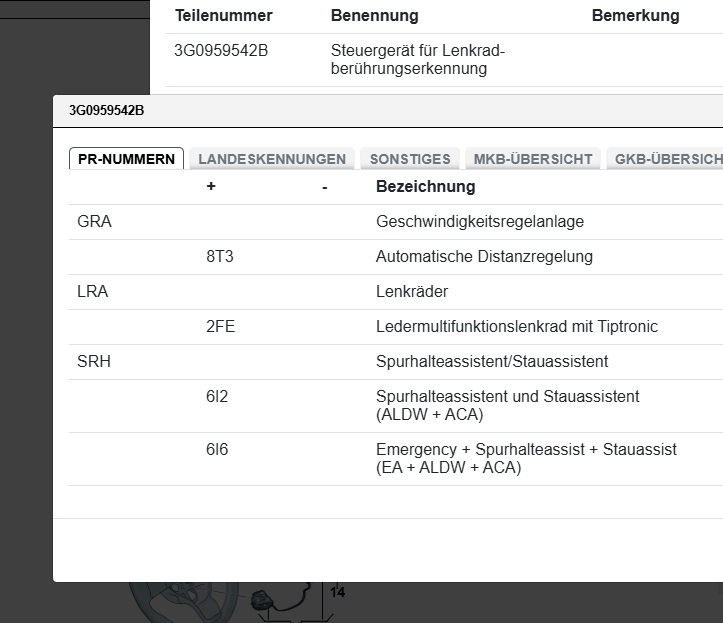723x623 pixels.
Task: Click the Benennung column header
Action: 374,16
